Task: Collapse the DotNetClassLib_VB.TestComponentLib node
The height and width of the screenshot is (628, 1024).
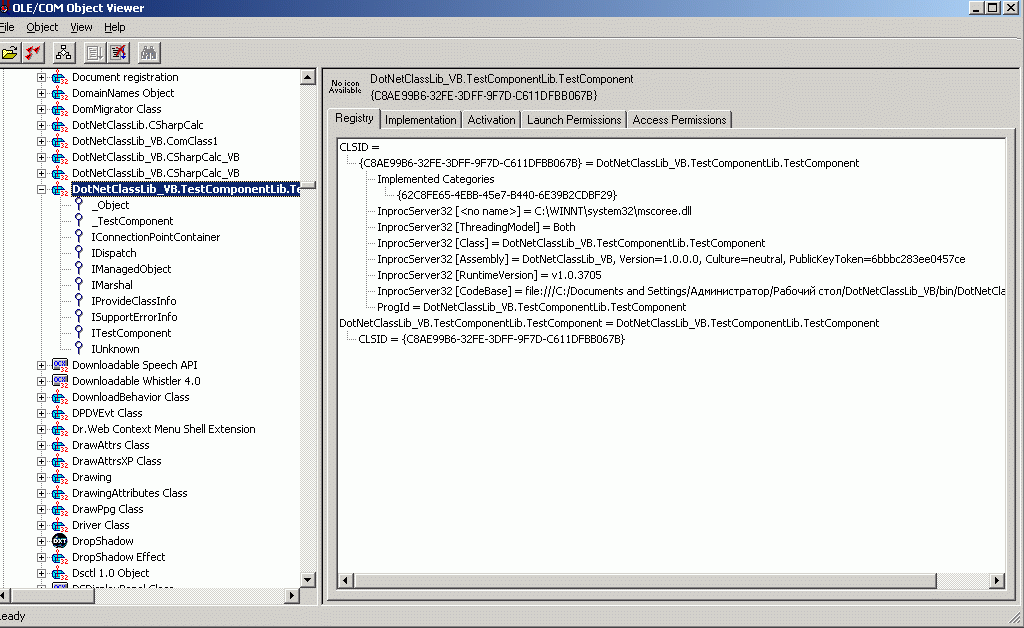Action: [41, 189]
